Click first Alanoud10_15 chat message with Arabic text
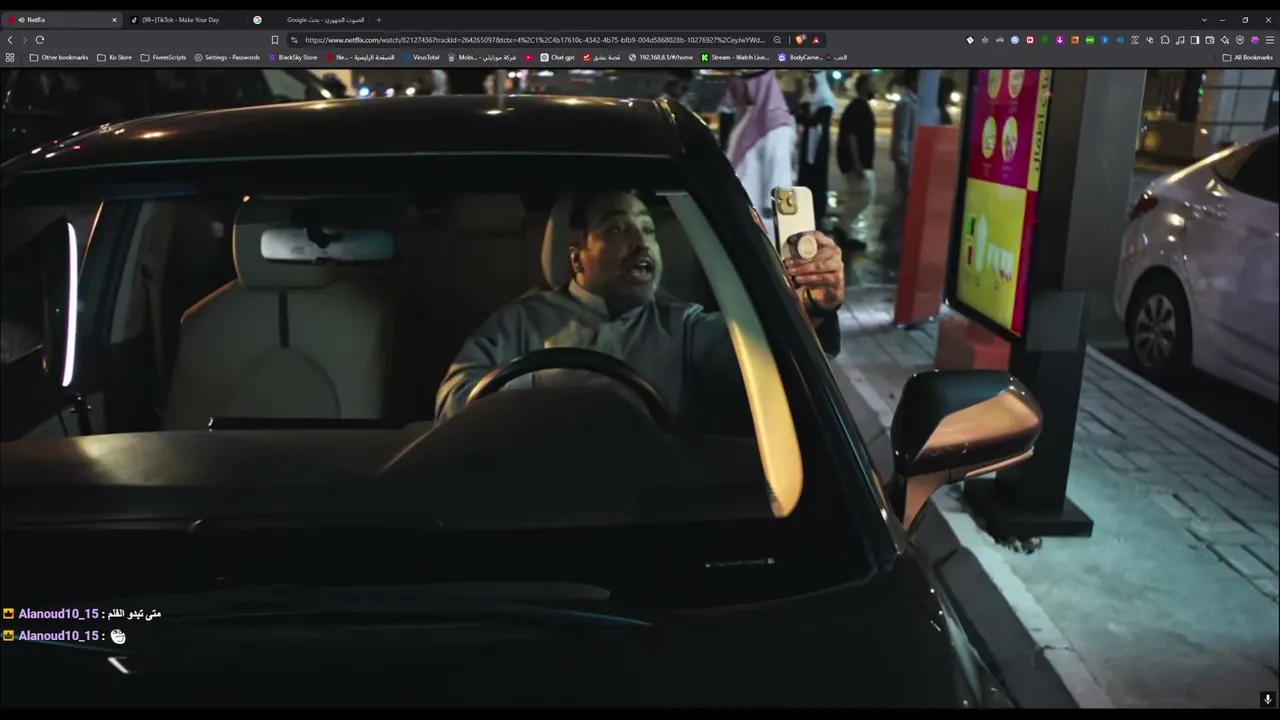This screenshot has height=720, width=1280. [x=82, y=614]
